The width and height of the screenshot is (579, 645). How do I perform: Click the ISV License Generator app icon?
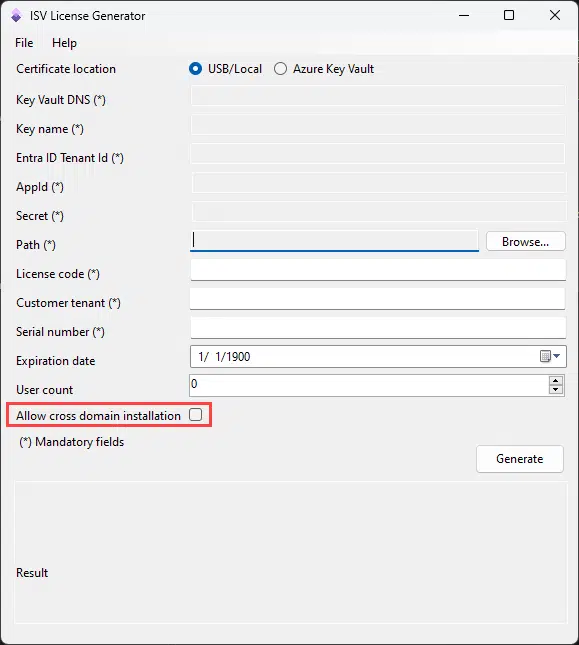point(16,16)
